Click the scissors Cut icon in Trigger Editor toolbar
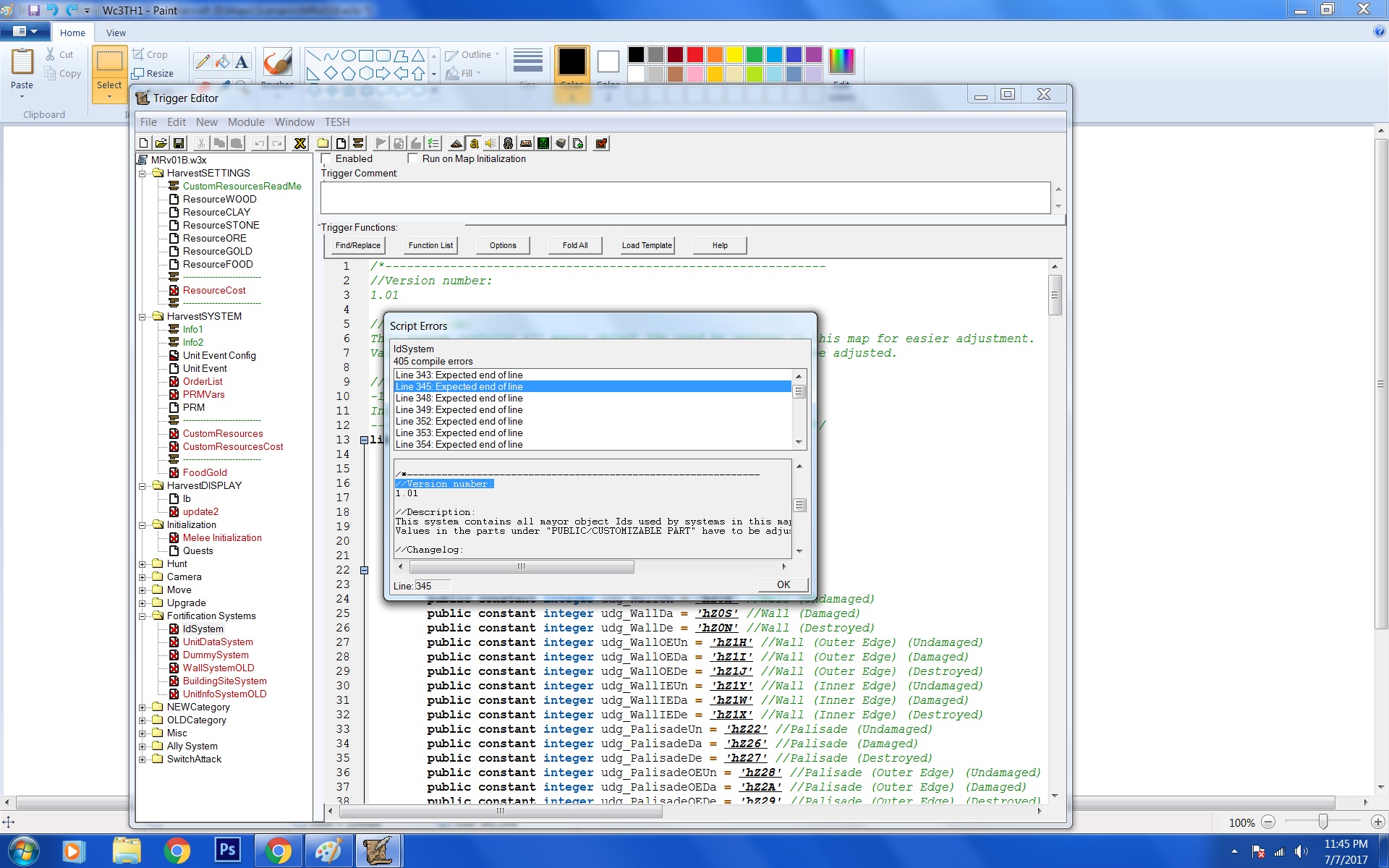 coord(201,143)
